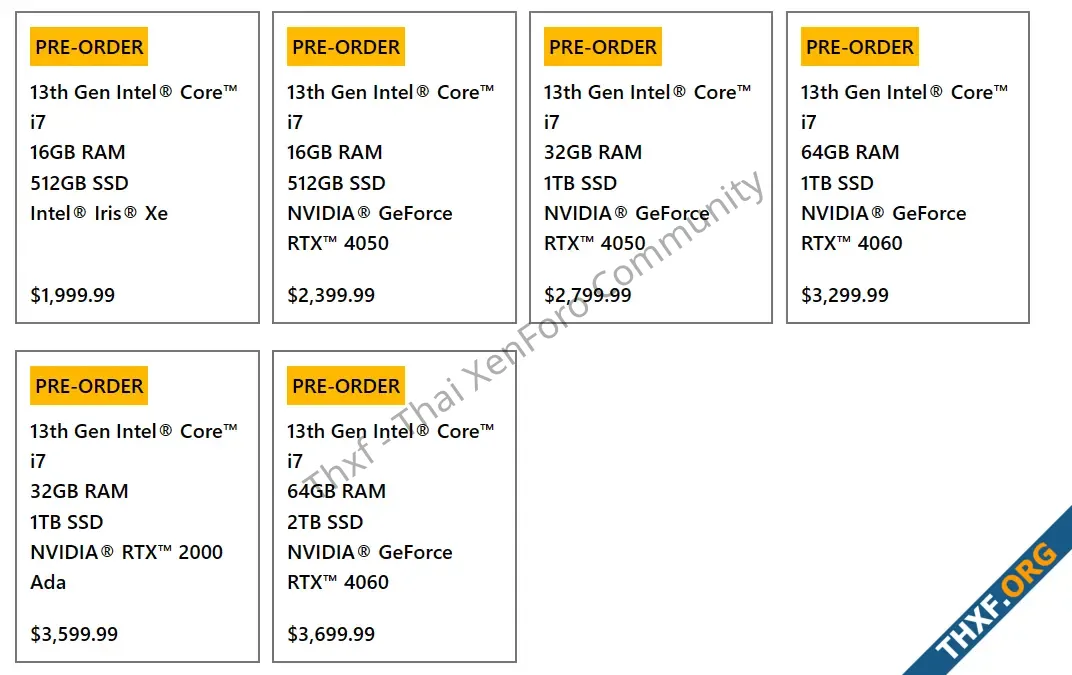This screenshot has width=1072, height=675.
Task: Click the Intel Iris Xe graphics label
Action: [x=99, y=213]
